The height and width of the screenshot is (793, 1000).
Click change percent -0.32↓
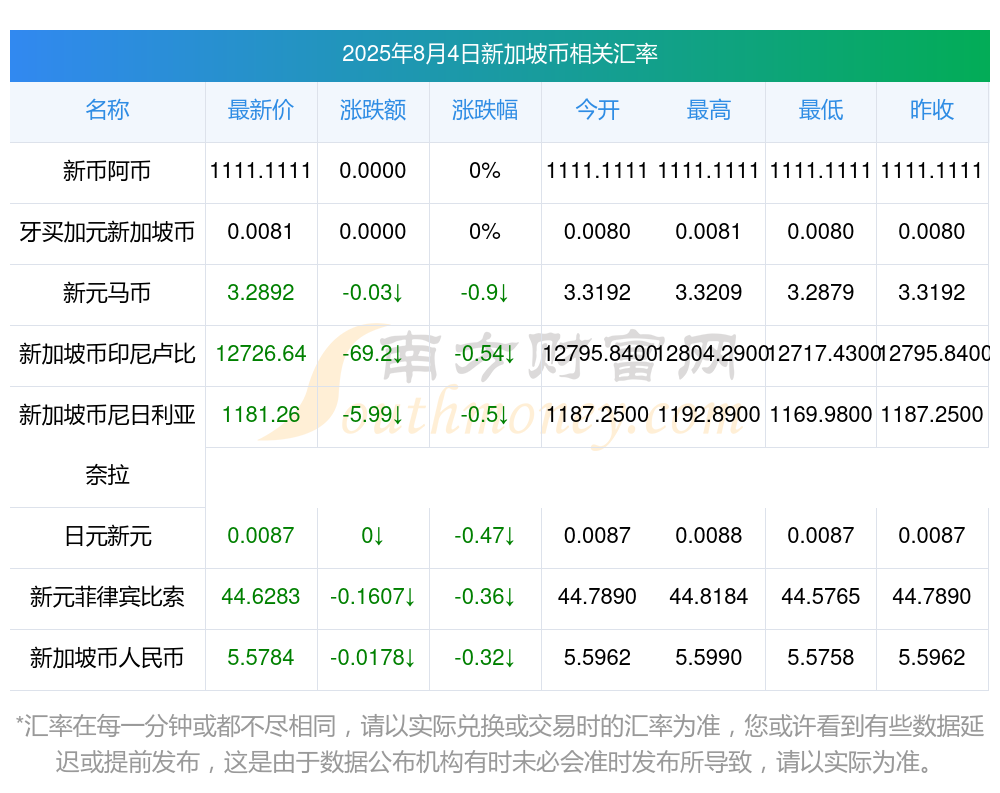tap(485, 658)
